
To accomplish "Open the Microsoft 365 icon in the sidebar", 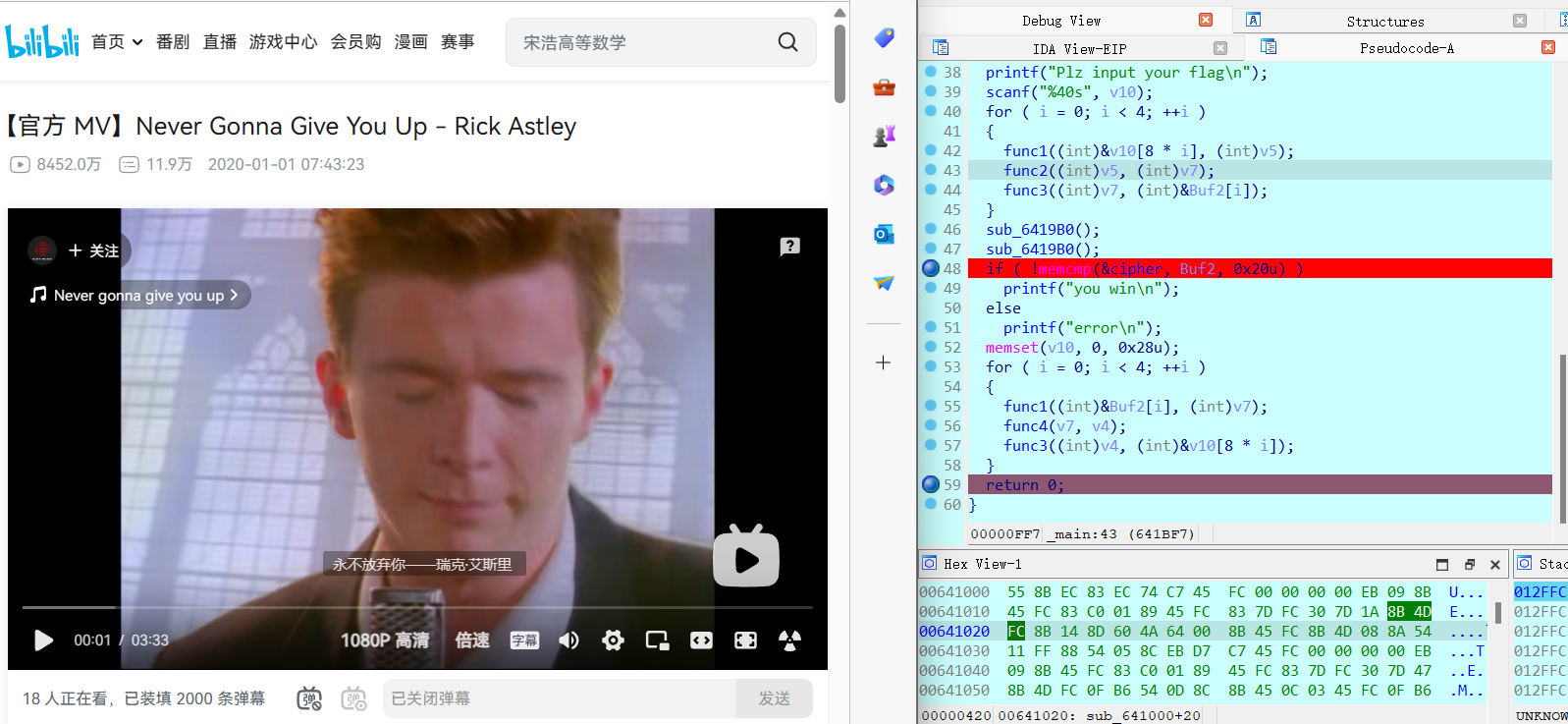I will click(884, 185).
